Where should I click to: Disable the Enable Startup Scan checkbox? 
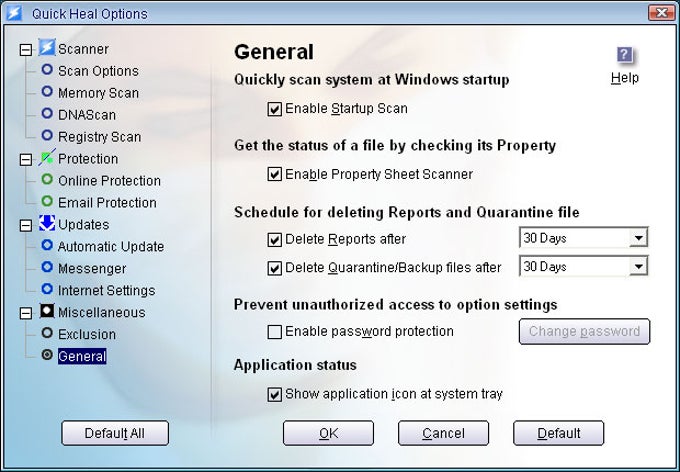pyautogui.click(x=275, y=109)
